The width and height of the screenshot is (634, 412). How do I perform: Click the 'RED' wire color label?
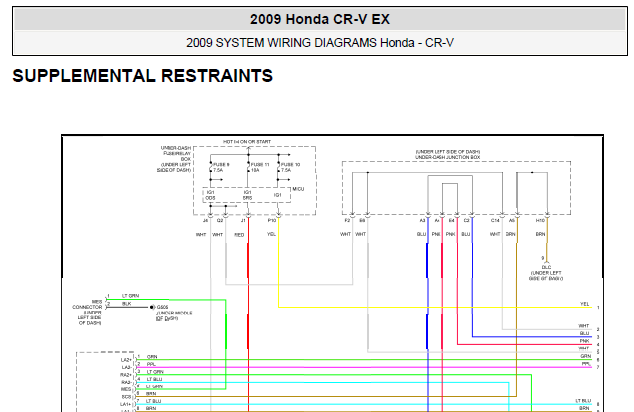[239, 235]
